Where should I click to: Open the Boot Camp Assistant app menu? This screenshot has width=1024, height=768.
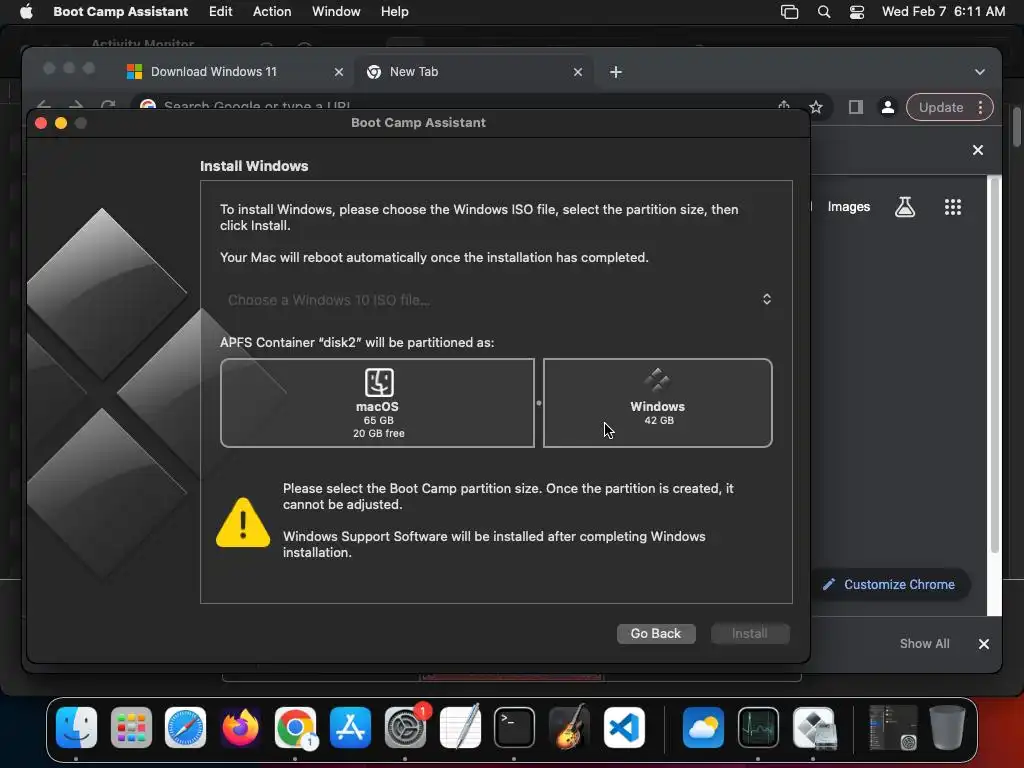120,12
